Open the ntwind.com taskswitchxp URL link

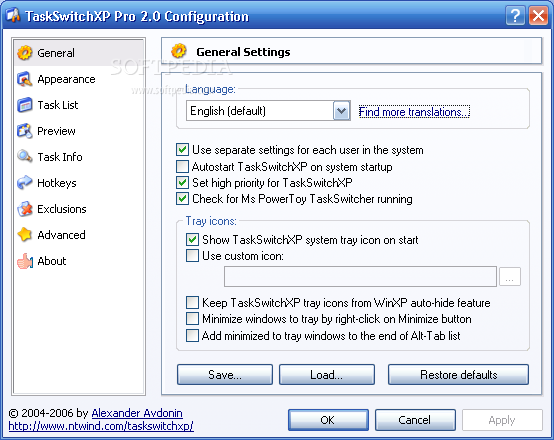[101, 426]
